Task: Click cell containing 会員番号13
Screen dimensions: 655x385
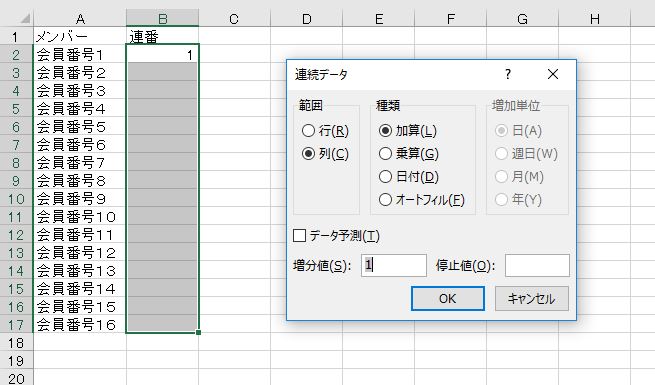Action: [x=80, y=270]
